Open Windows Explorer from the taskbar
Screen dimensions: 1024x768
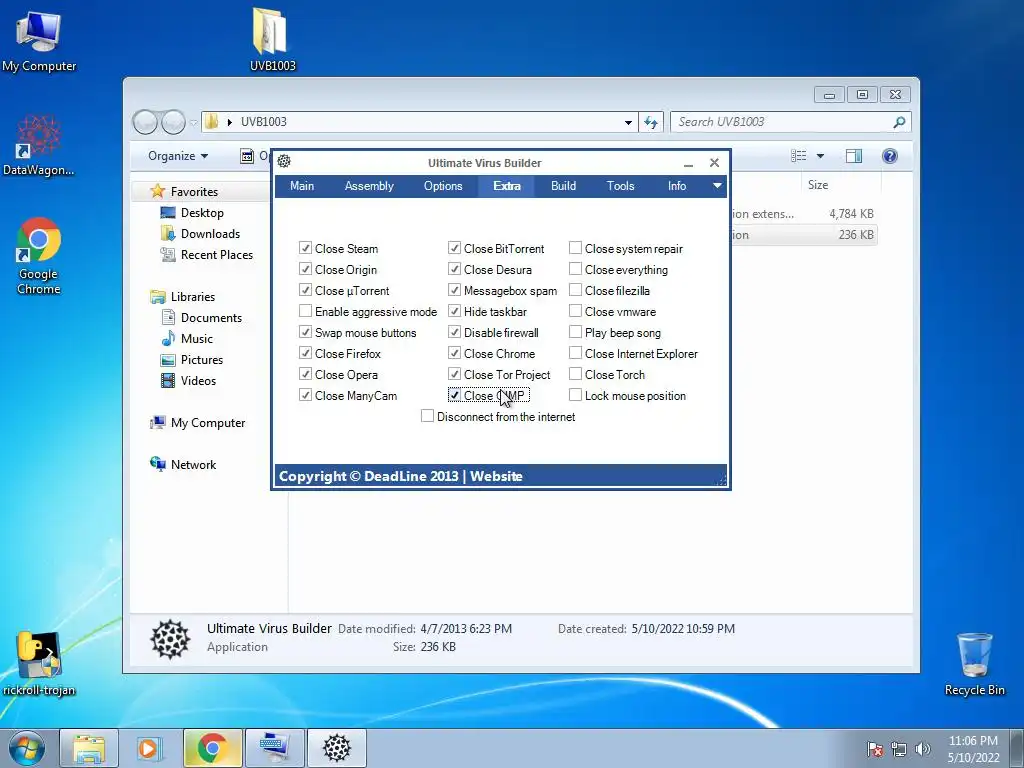(89, 748)
